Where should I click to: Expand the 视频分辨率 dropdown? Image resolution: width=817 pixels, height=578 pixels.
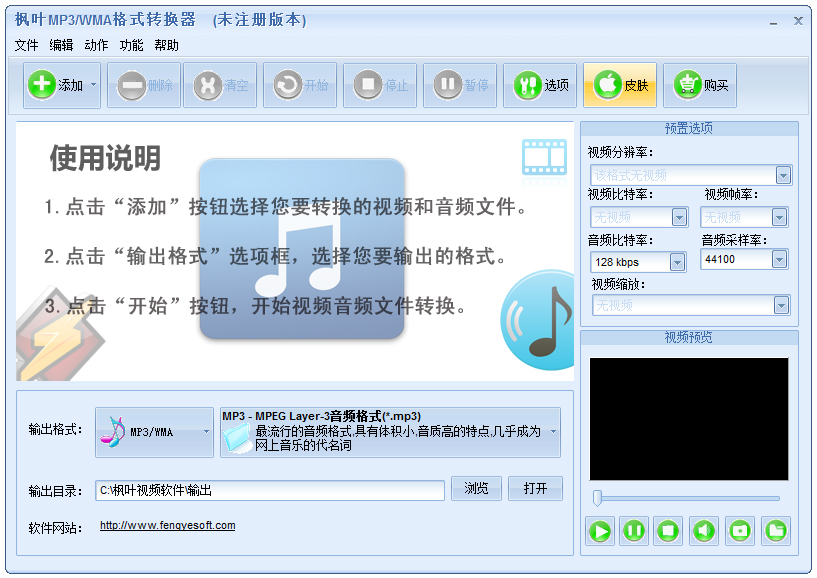783,175
